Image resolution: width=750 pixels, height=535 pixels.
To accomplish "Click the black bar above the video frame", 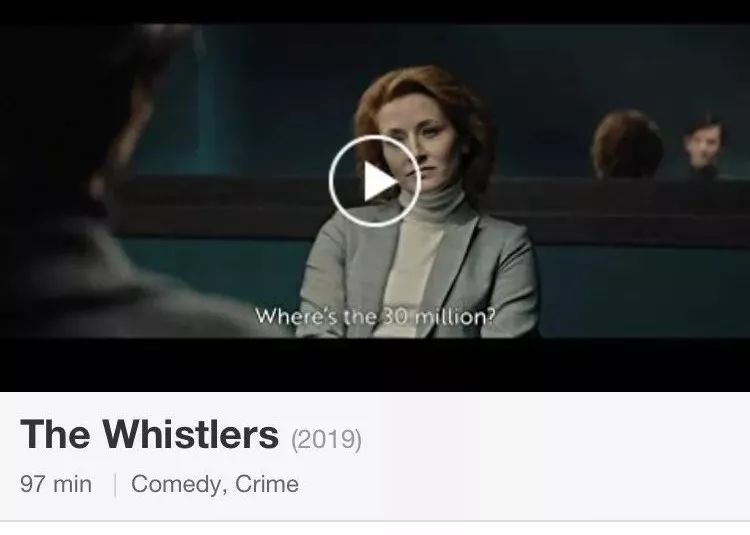I will pyautogui.click(x=375, y=11).
